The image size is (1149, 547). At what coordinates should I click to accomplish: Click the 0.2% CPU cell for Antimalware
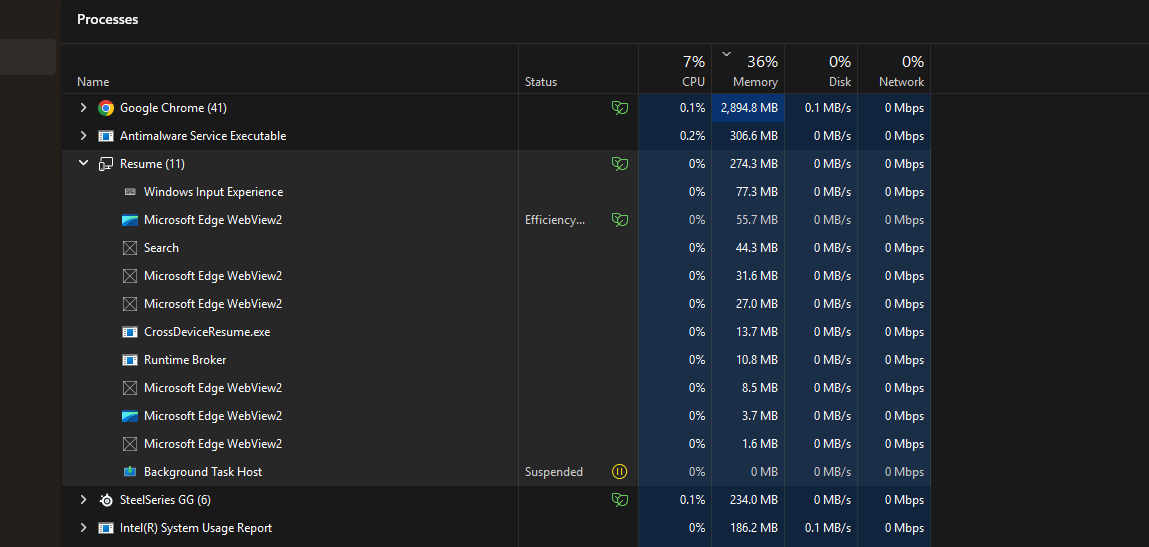(x=675, y=136)
